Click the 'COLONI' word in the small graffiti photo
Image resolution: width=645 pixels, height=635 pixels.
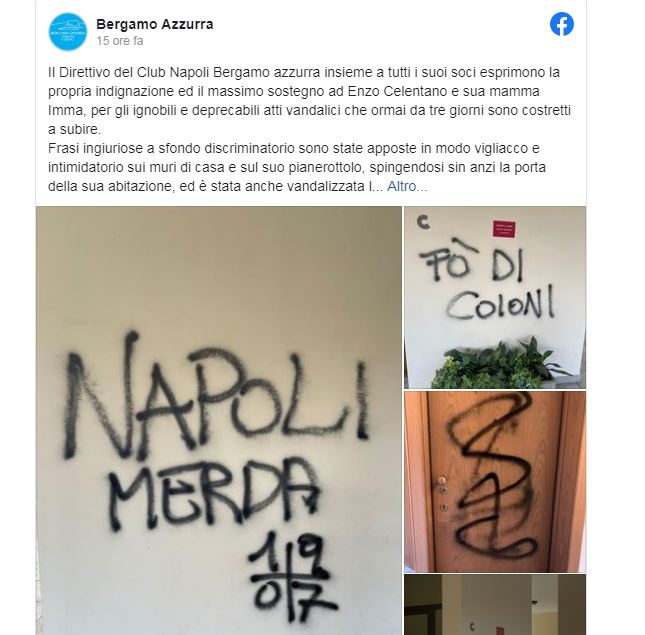[x=501, y=303]
